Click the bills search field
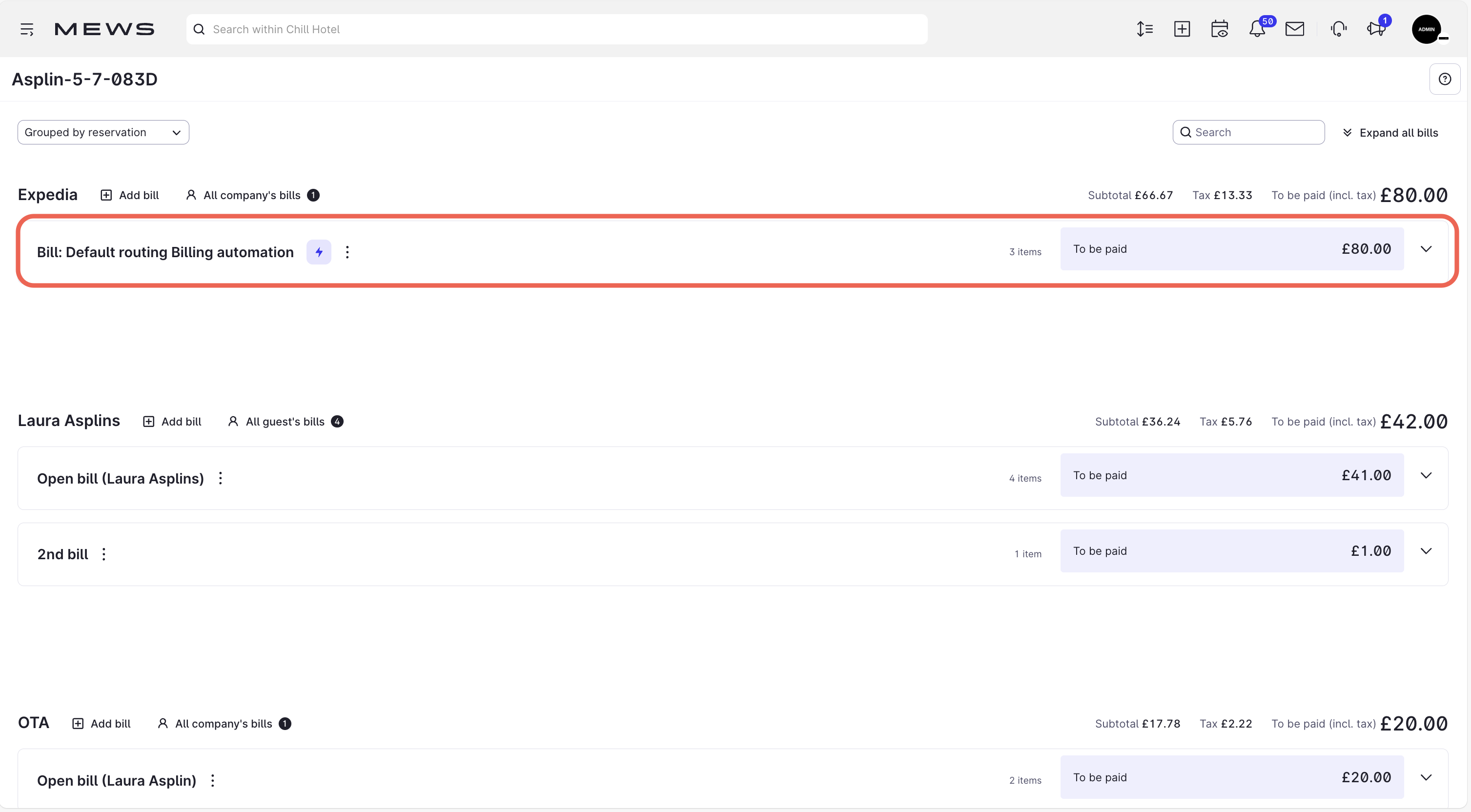Image resolution: width=1471 pixels, height=812 pixels. click(1248, 132)
